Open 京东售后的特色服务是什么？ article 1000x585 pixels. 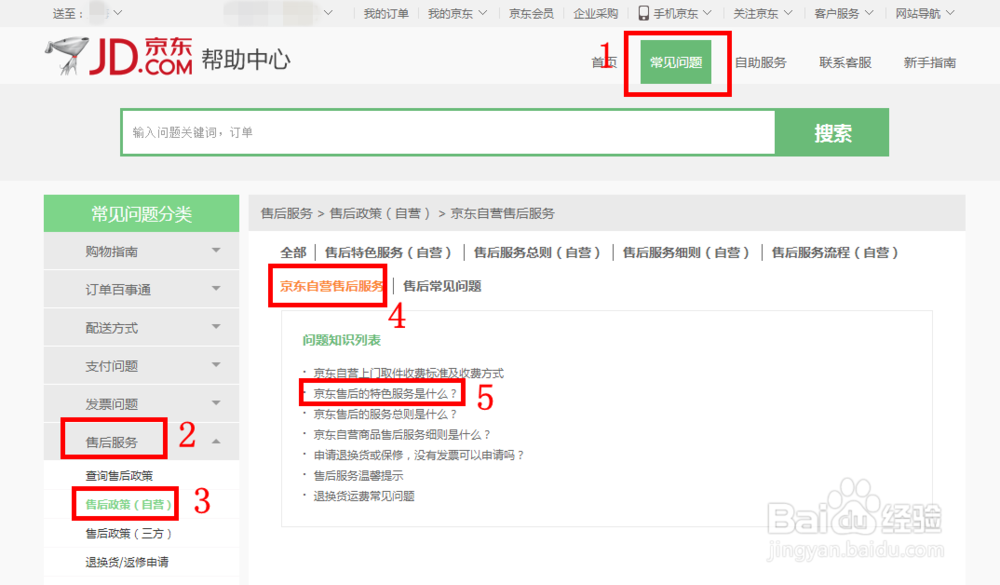385,394
